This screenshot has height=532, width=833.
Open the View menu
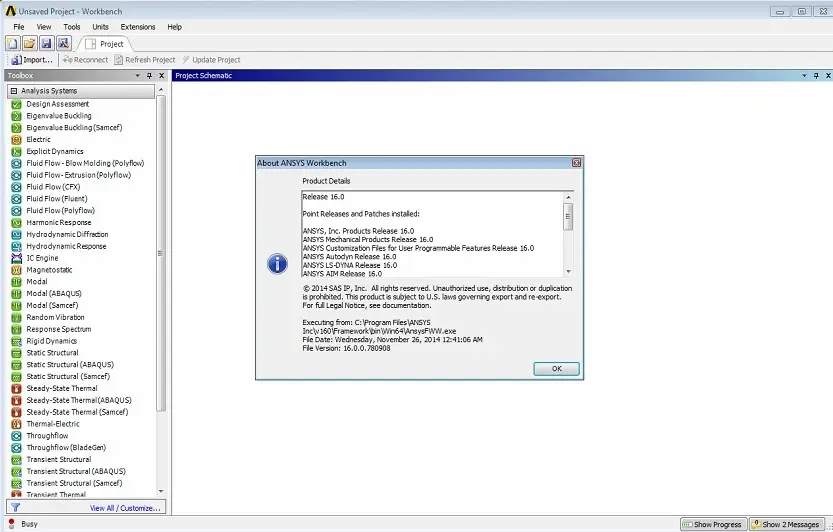pyautogui.click(x=44, y=27)
